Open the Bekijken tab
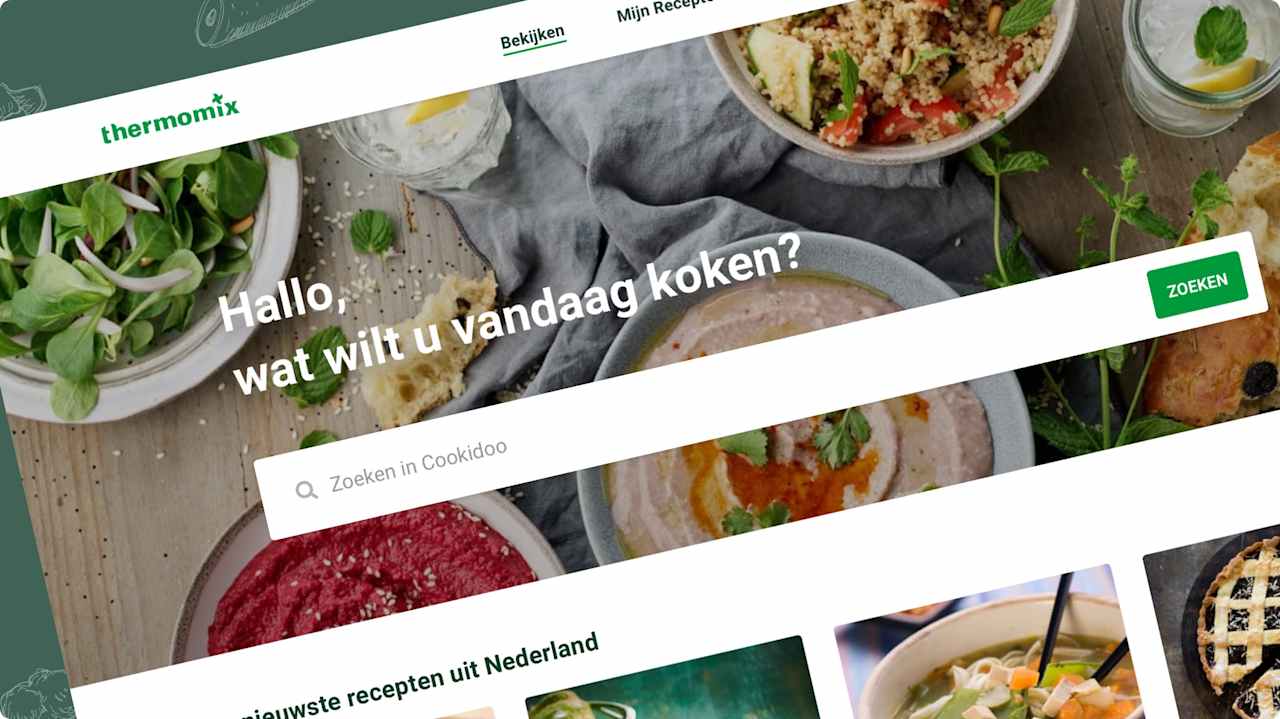The width and height of the screenshot is (1280, 719). coord(533,39)
